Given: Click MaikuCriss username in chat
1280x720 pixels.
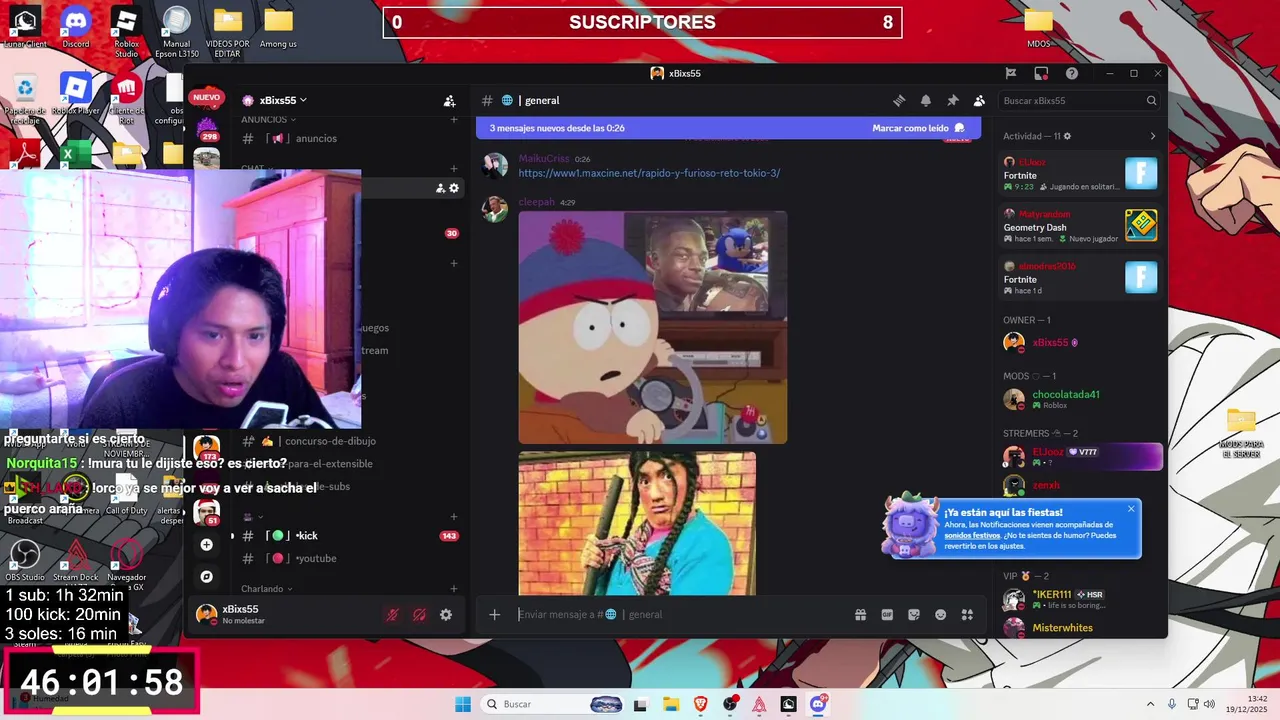Looking at the screenshot, I should [x=543, y=158].
